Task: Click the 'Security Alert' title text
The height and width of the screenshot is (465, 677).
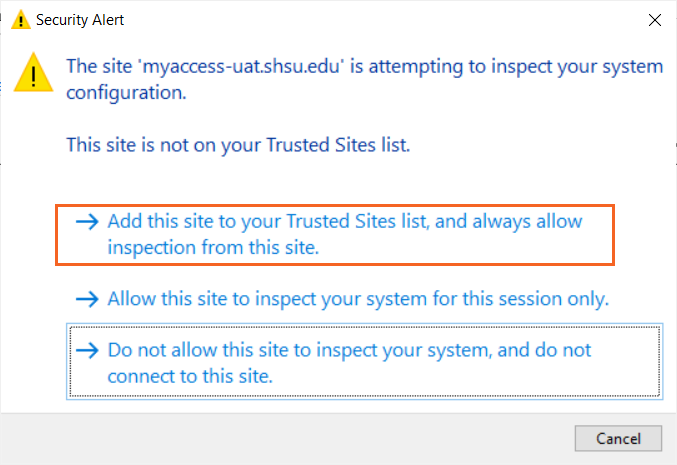Action: (80, 20)
